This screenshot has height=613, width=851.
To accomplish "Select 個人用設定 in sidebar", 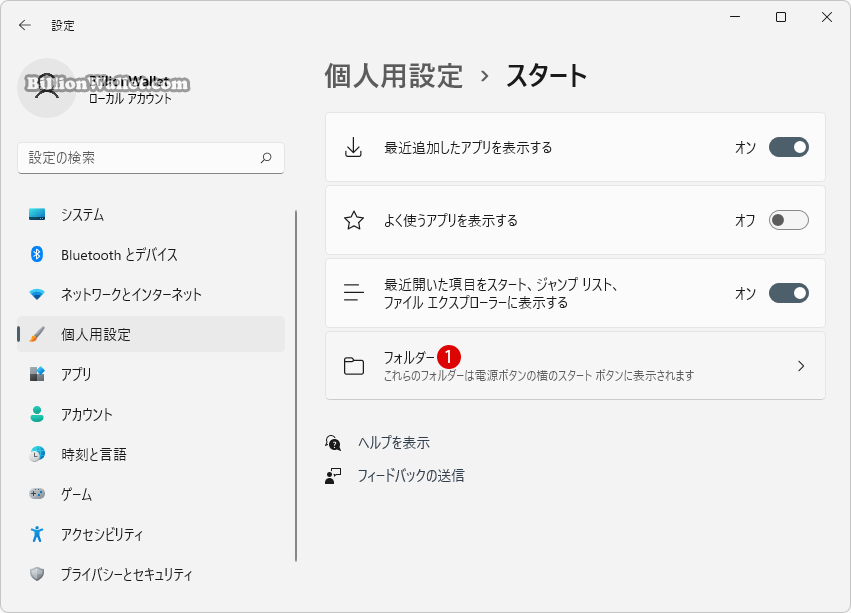I will [151, 334].
